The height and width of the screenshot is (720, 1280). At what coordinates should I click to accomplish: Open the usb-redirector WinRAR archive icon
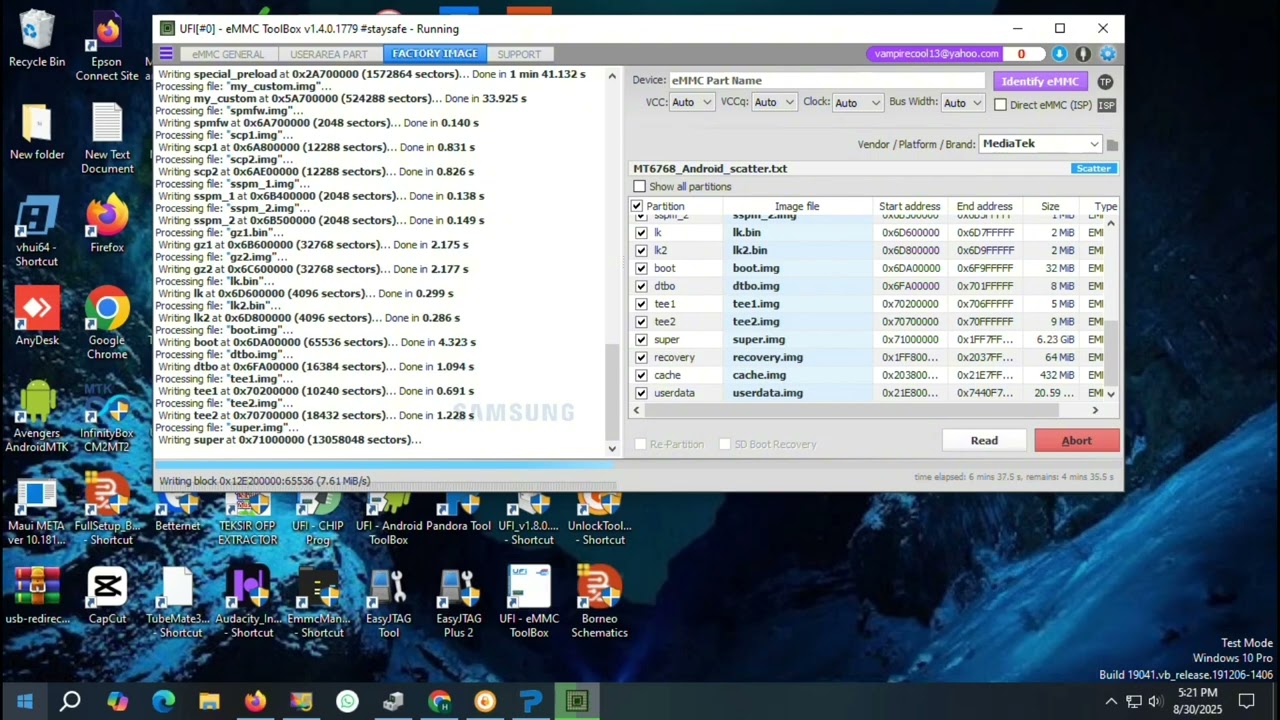tap(37, 596)
